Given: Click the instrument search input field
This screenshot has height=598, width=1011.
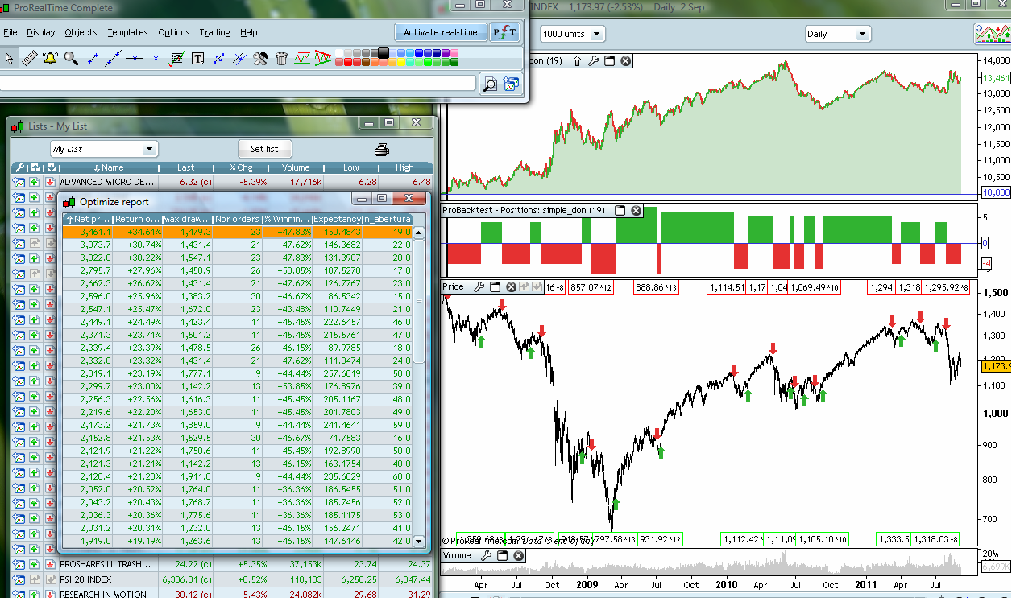Looking at the screenshot, I should pos(237,83).
